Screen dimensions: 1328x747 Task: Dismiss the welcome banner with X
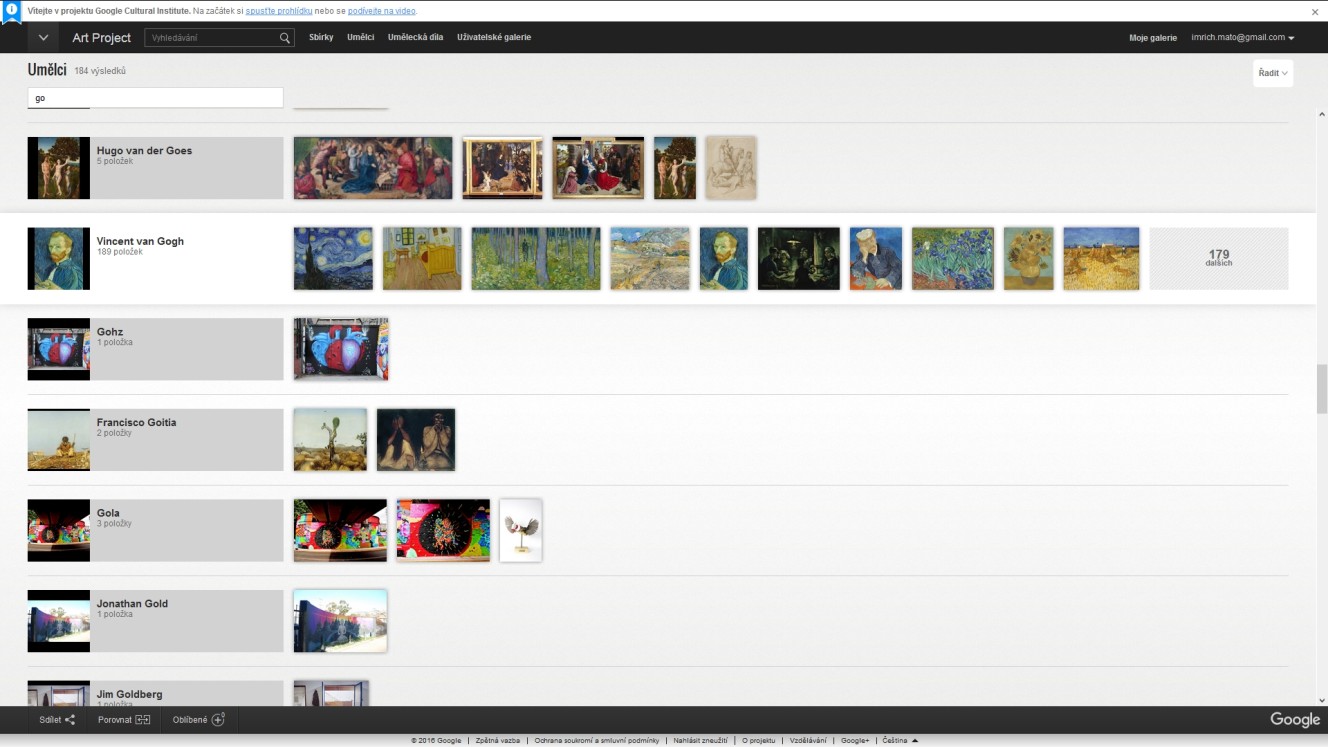1315,12
